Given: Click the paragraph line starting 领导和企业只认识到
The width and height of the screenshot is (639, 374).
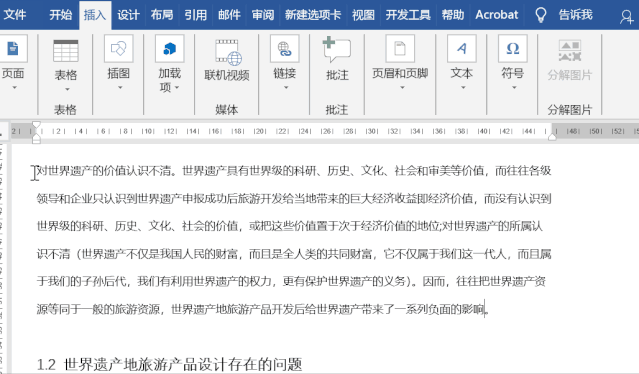Looking at the screenshot, I should pos(294,198).
